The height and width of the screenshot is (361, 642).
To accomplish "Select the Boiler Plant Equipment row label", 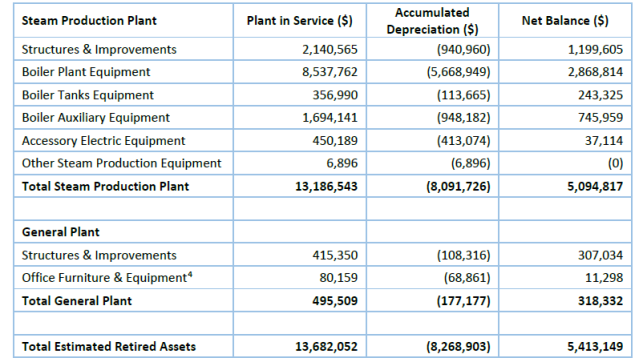I will tap(86, 72).
